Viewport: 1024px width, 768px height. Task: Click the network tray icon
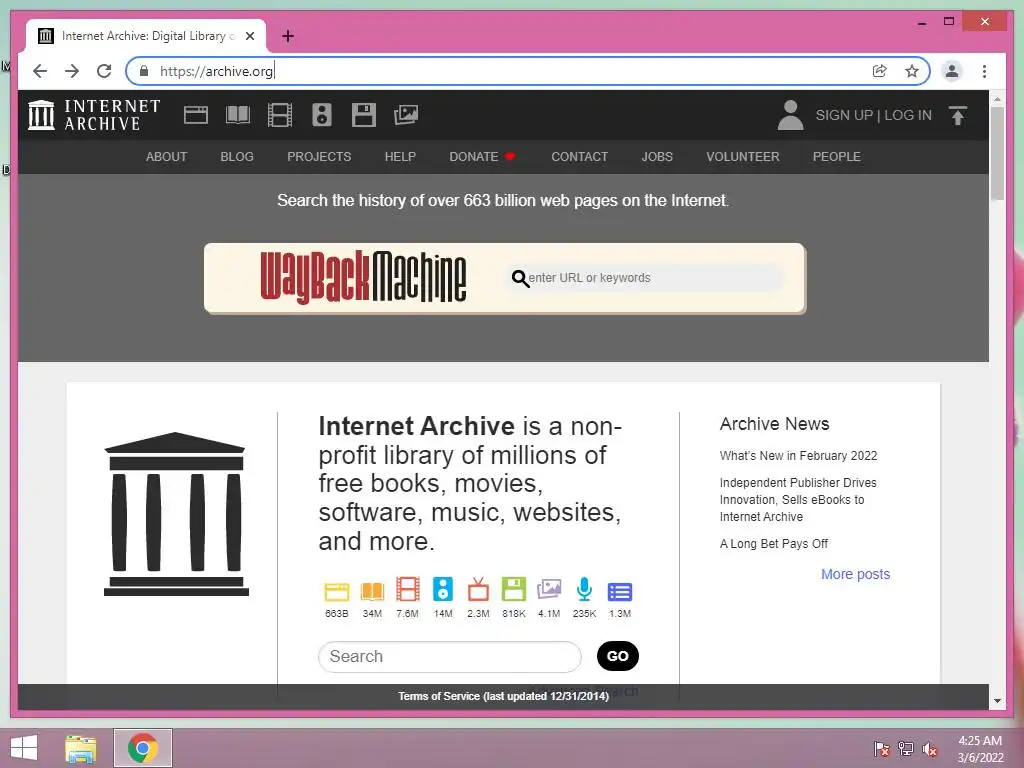point(906,748)
